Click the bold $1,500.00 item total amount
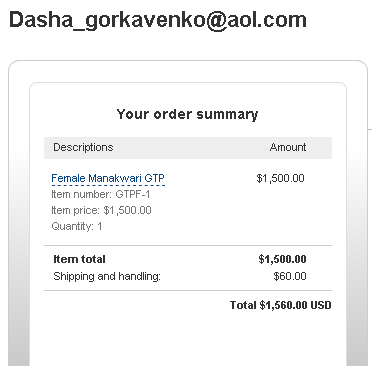 click(x=282, y=259)
